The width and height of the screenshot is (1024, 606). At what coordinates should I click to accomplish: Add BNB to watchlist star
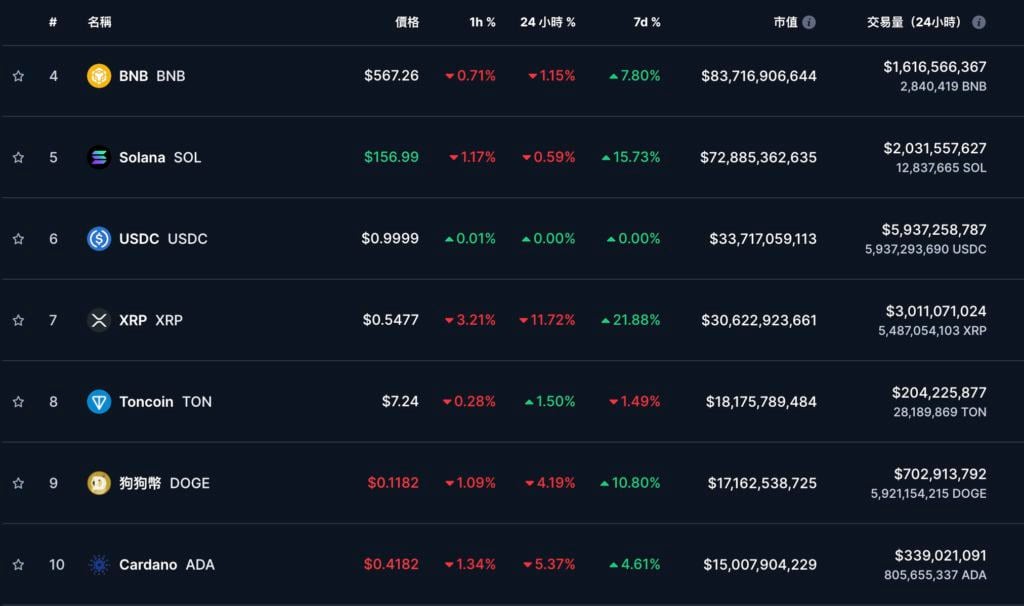pos(18,76)
